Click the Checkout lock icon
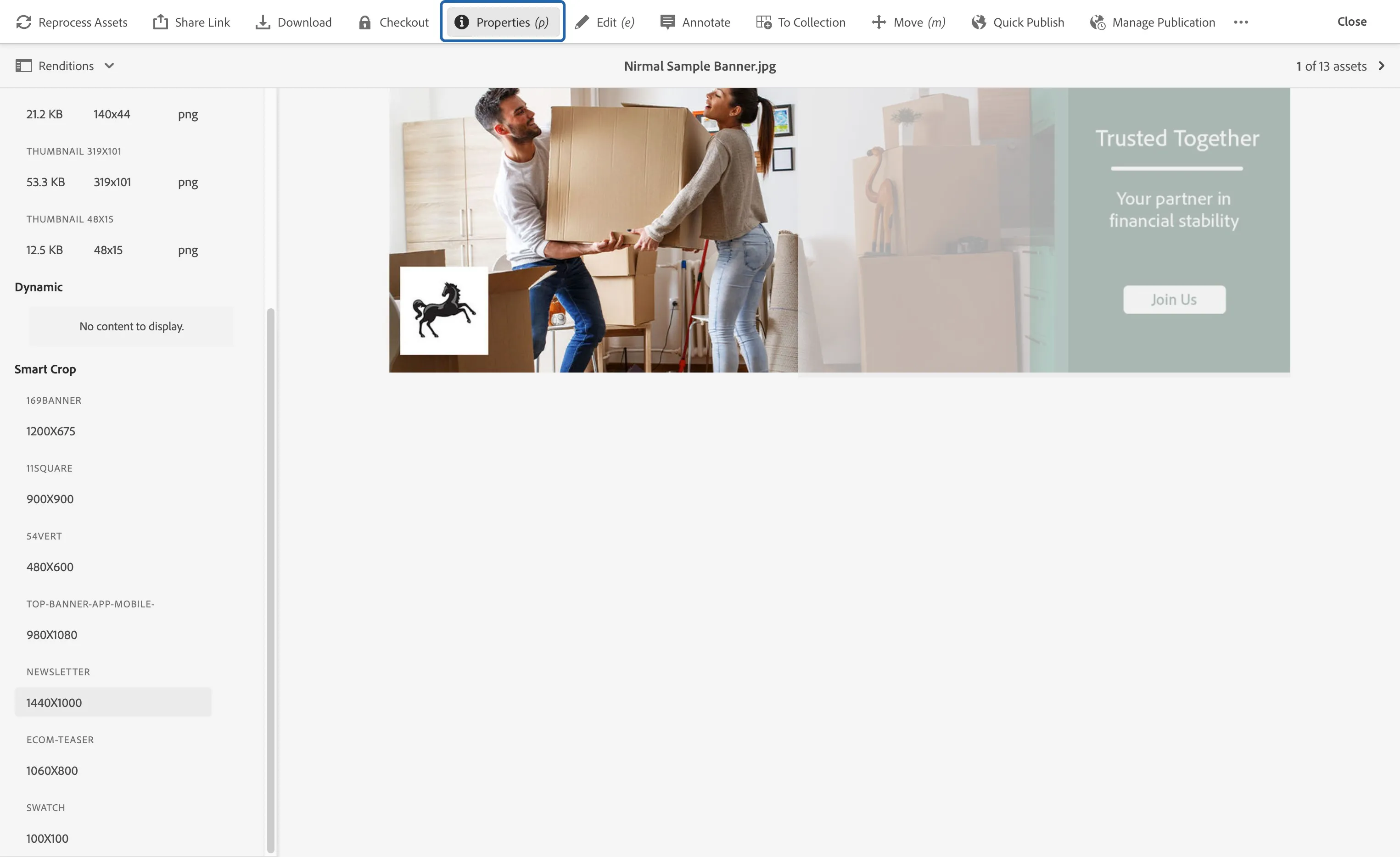Viewport: 1400px width, 857px height. (365, 22)
